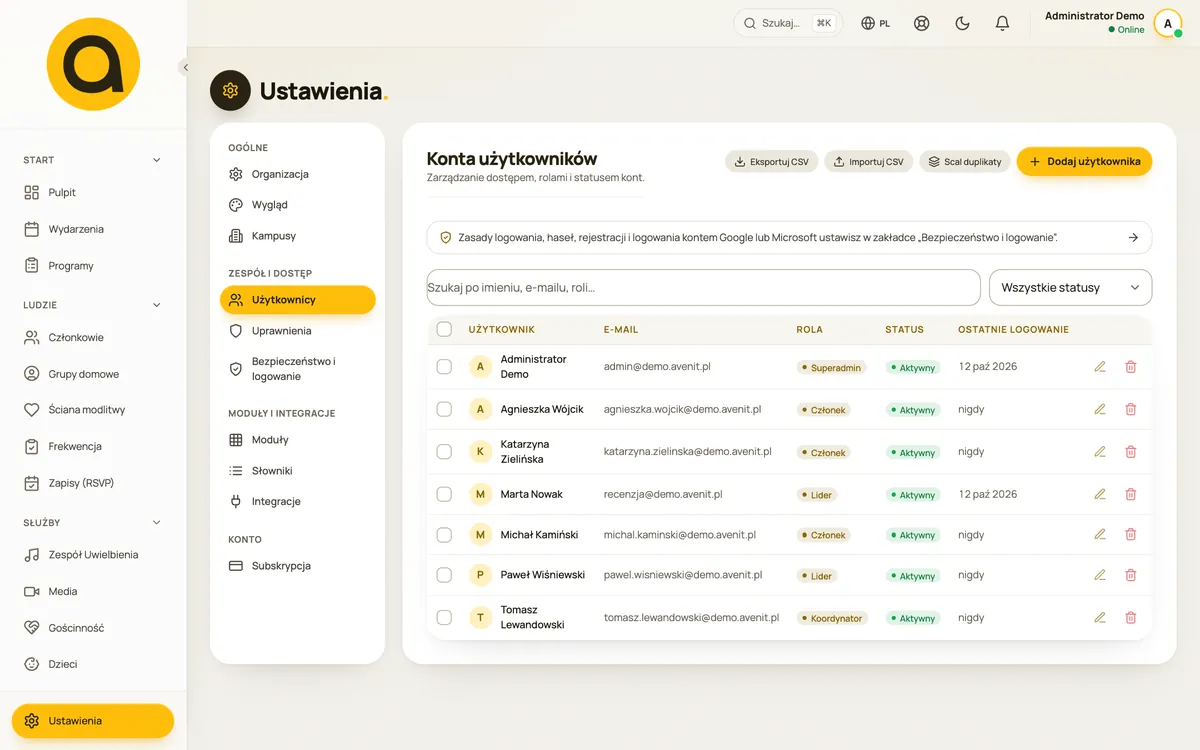Viewport: 1200px width, 750px height.
Task: Check the Marta Nowak row checkbox
Action: click(x=444, y=494)
